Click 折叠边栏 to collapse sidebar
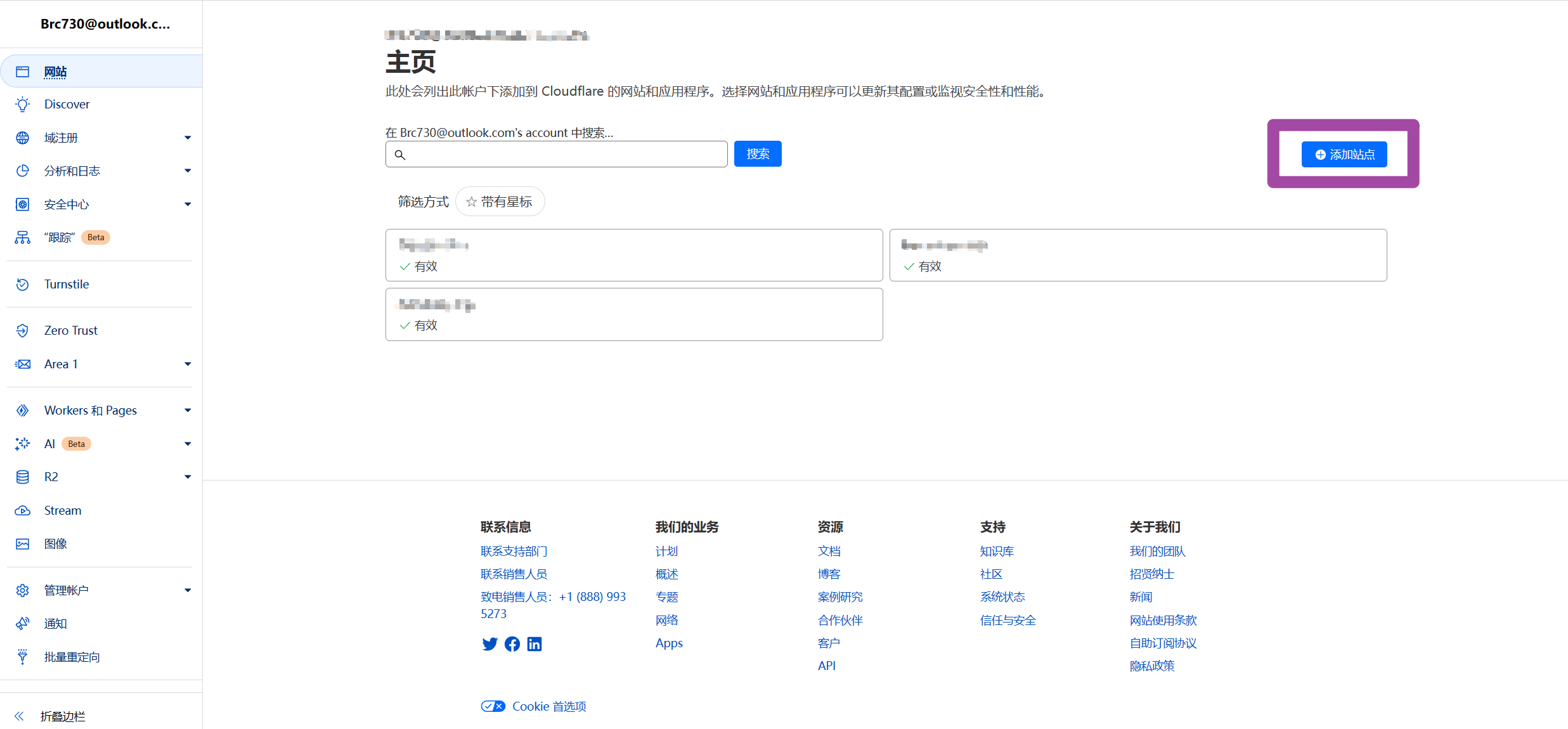 coord(62,716)
